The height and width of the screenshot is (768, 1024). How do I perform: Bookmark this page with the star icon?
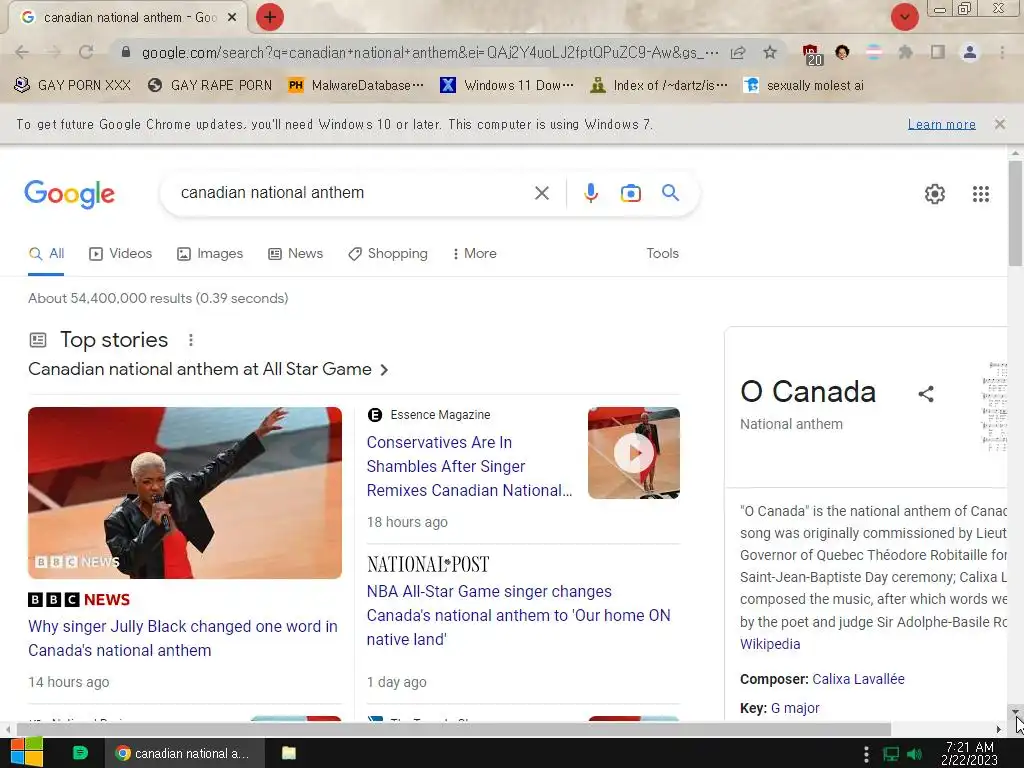770,52
